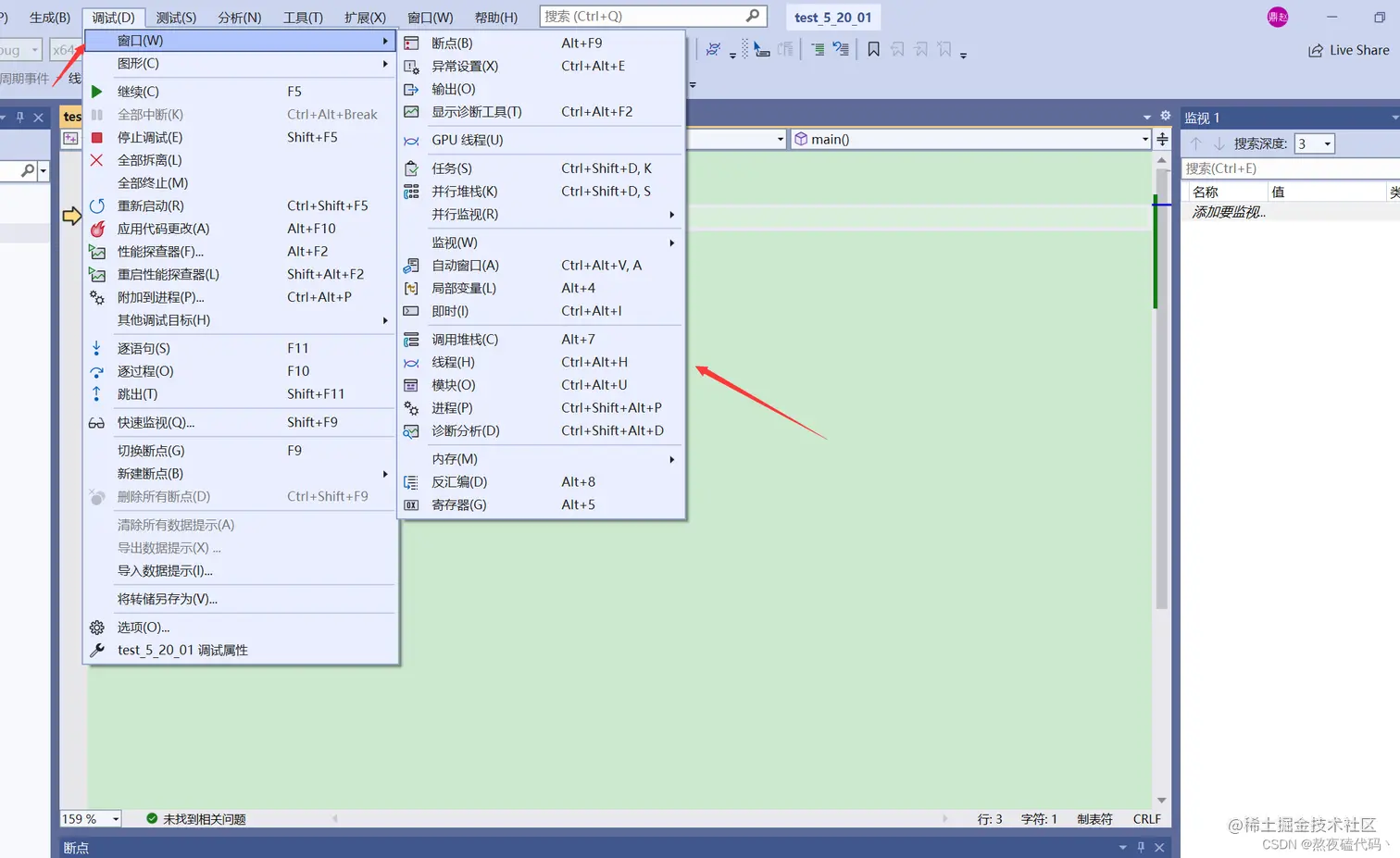Open the Registers (寄存器) window

click(542, 504)
